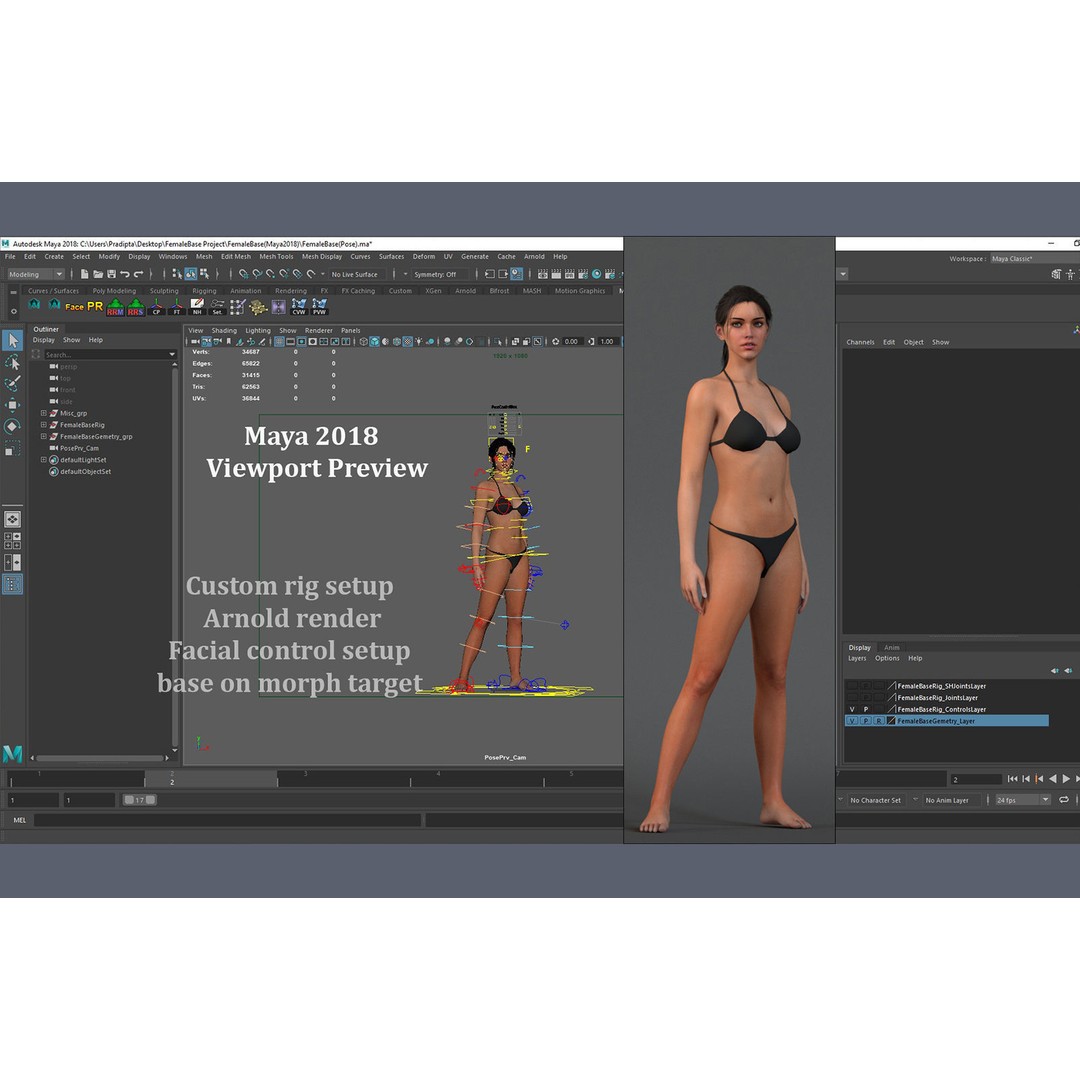The image size is (1080, 1080).
Task: Choose the Paint Selection tool
Action: (x=13, y=384)
